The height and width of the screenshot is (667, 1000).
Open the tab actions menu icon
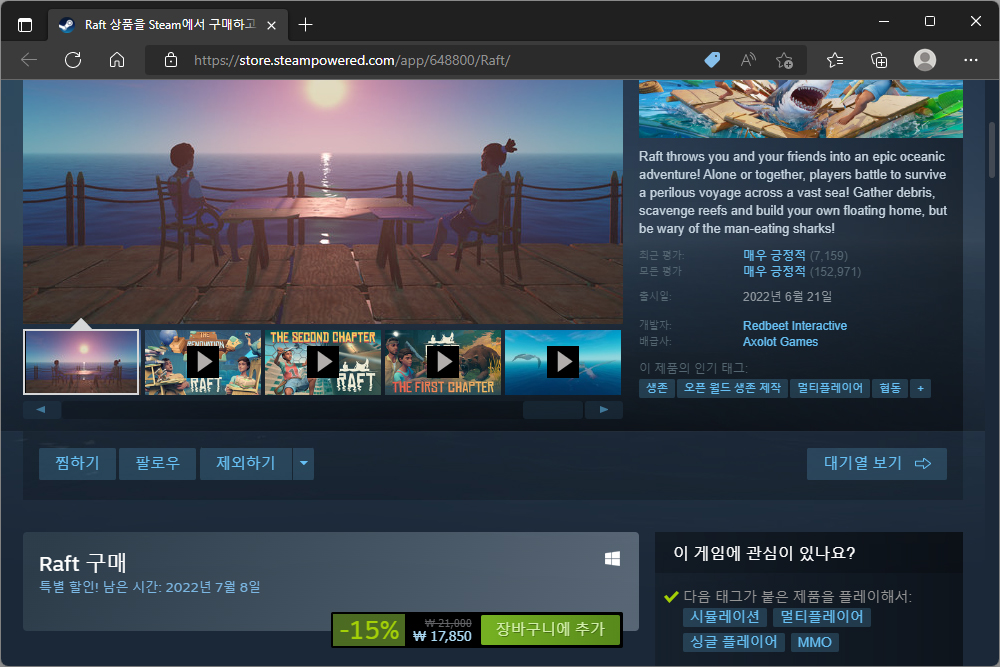click(25, 25)
